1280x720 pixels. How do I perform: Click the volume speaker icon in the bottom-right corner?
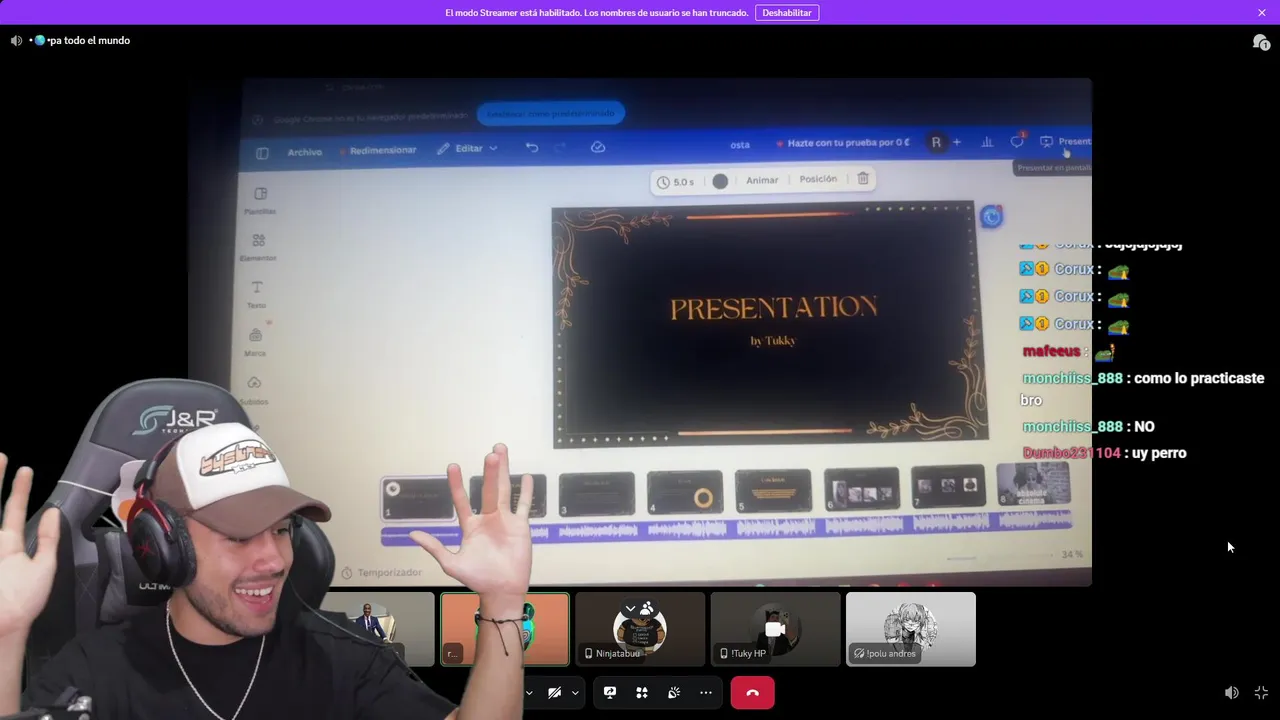1232,692
